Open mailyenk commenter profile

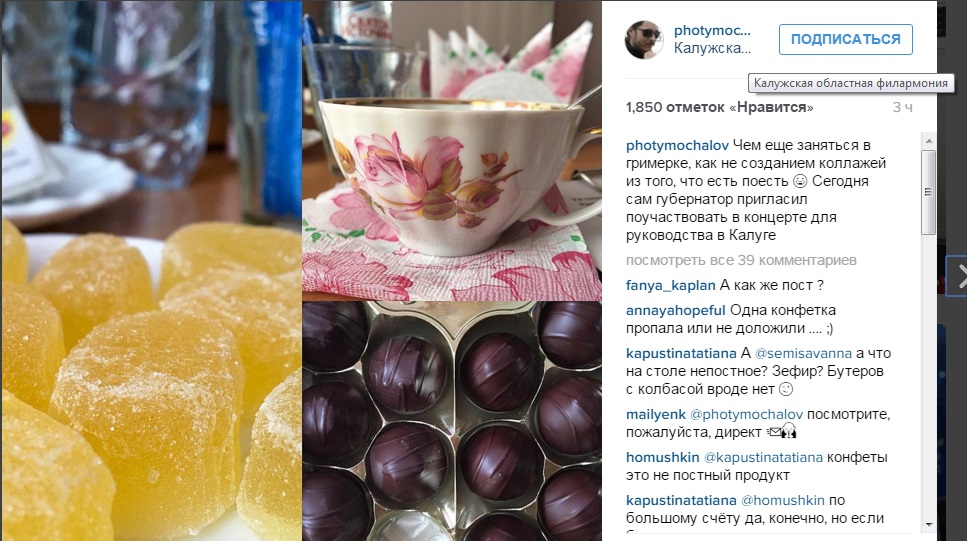click(656, 415)
